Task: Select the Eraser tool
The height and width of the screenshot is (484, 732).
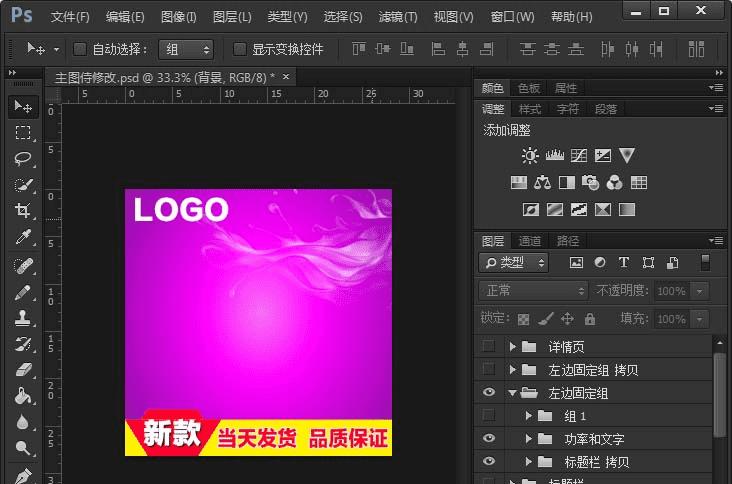Action: tap(22, 371)
